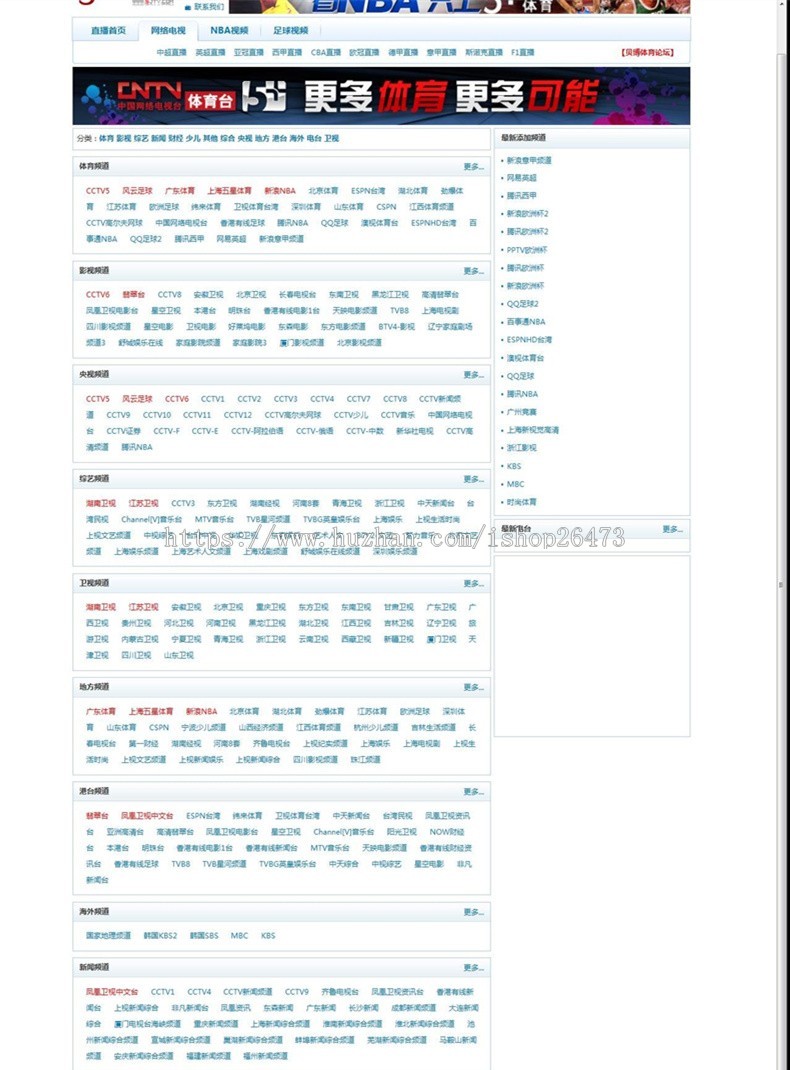Open the CBA直播 sub-navigation link
The height and width of the screenshot is (1070, 790).
pos(325,53)
